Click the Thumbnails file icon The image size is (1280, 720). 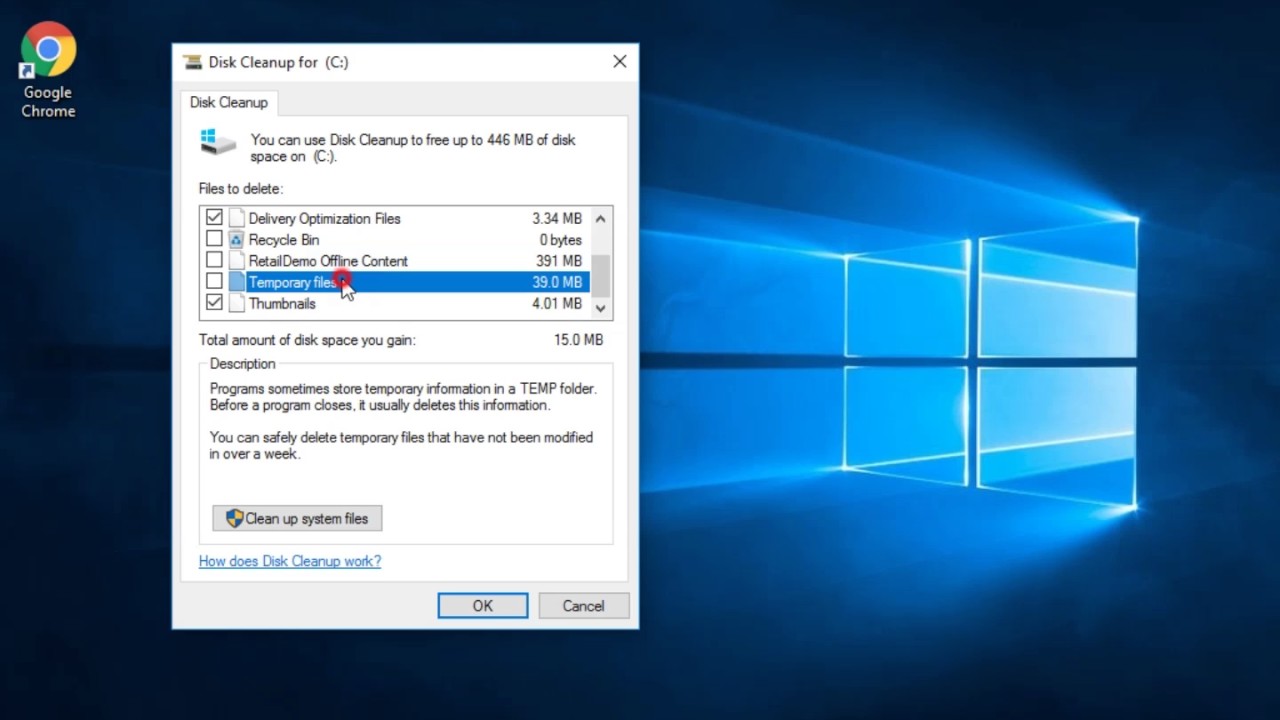pyautogui.click(x=236, y=303)
